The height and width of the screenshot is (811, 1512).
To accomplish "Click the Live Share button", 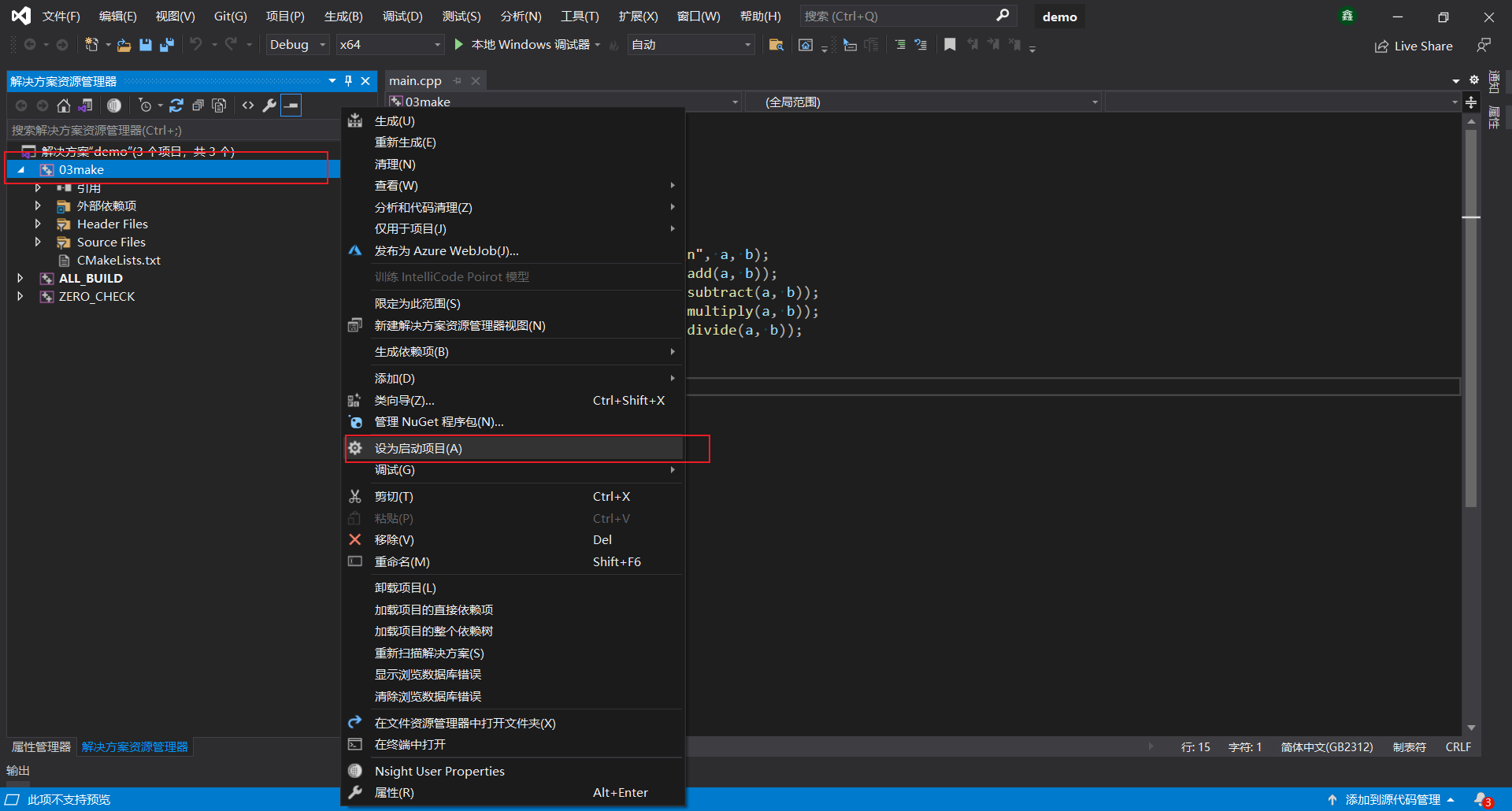I will click(1414, 46).
